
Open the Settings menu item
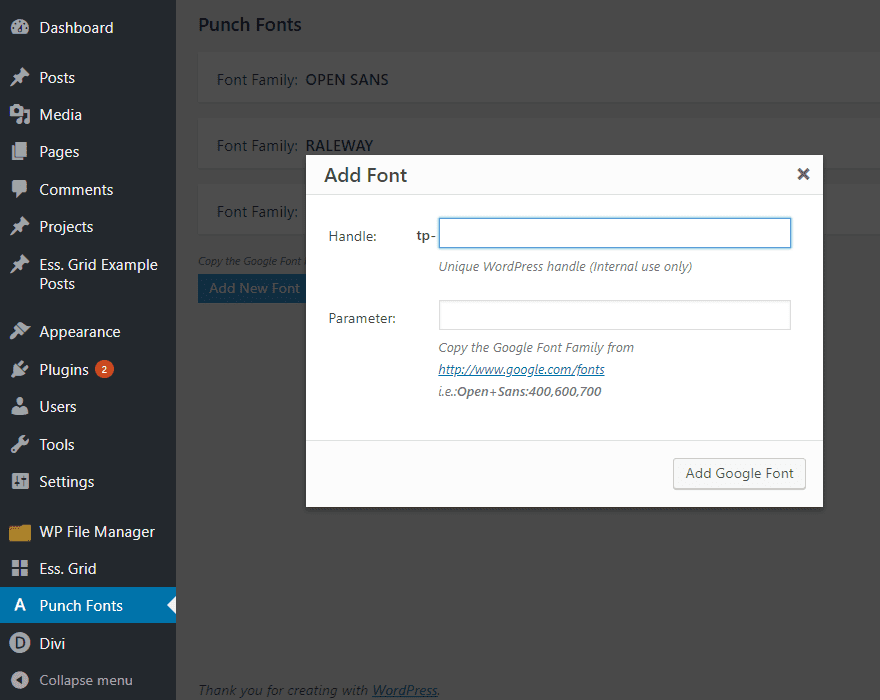coord(66,482)
